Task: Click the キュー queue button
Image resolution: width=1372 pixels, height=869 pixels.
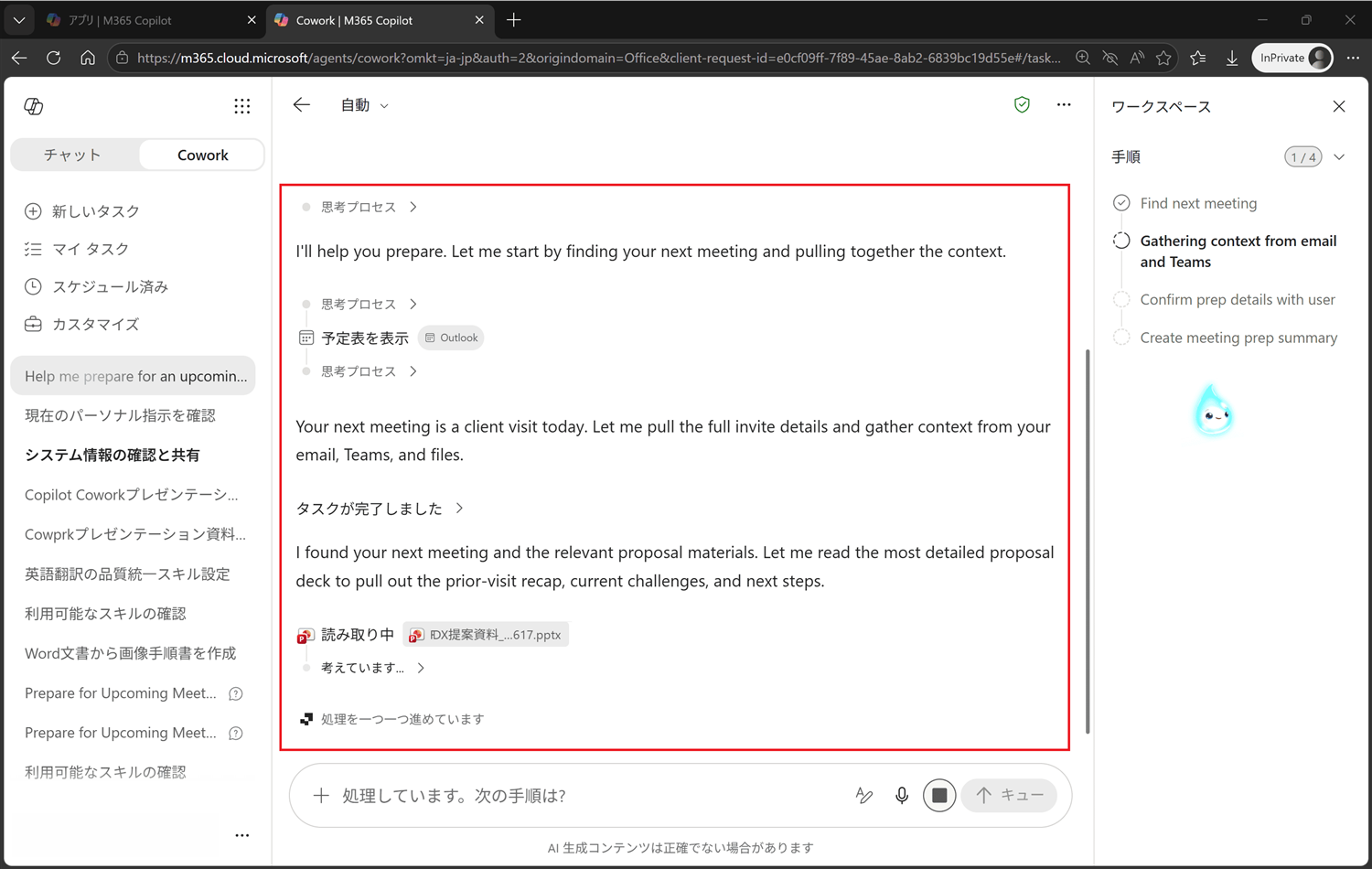Action: [x=1009, y=796]
